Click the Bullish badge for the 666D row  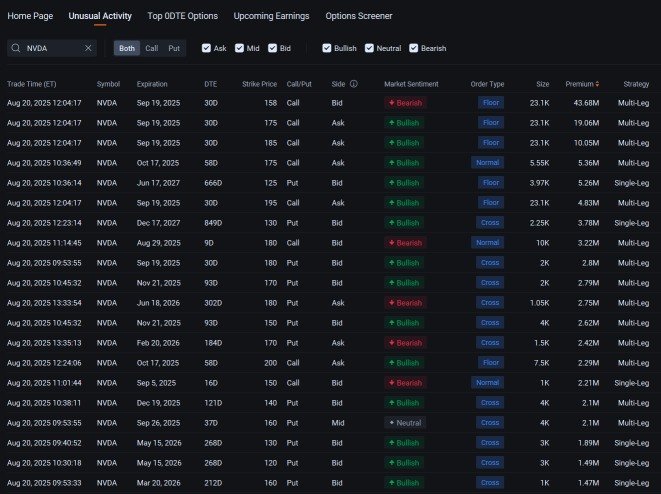403,182
